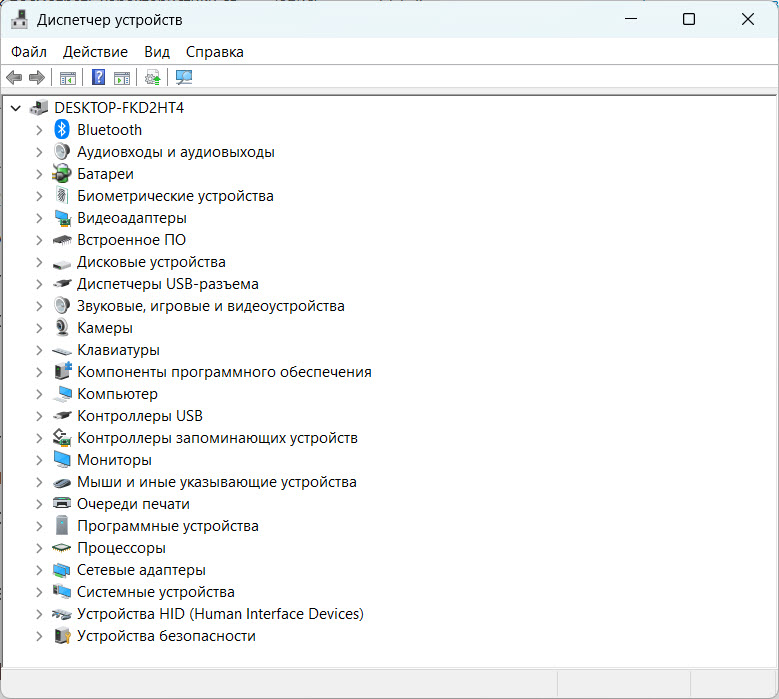
Task: Select the Процессоры tree item
Action: pyautogui.click(x=121, y=548)
